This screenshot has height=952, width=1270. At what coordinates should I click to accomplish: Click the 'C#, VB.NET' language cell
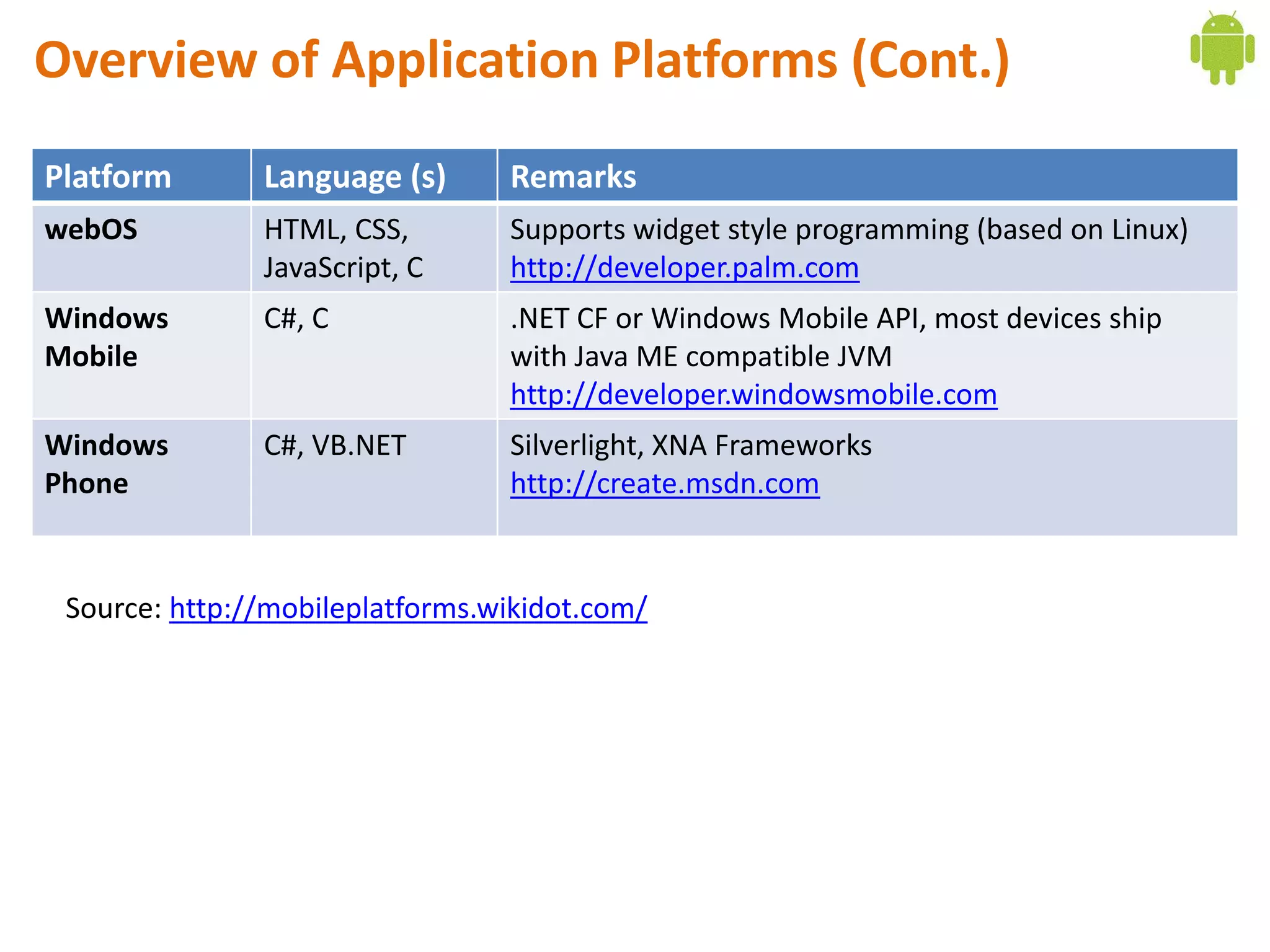tap(374, 477)
